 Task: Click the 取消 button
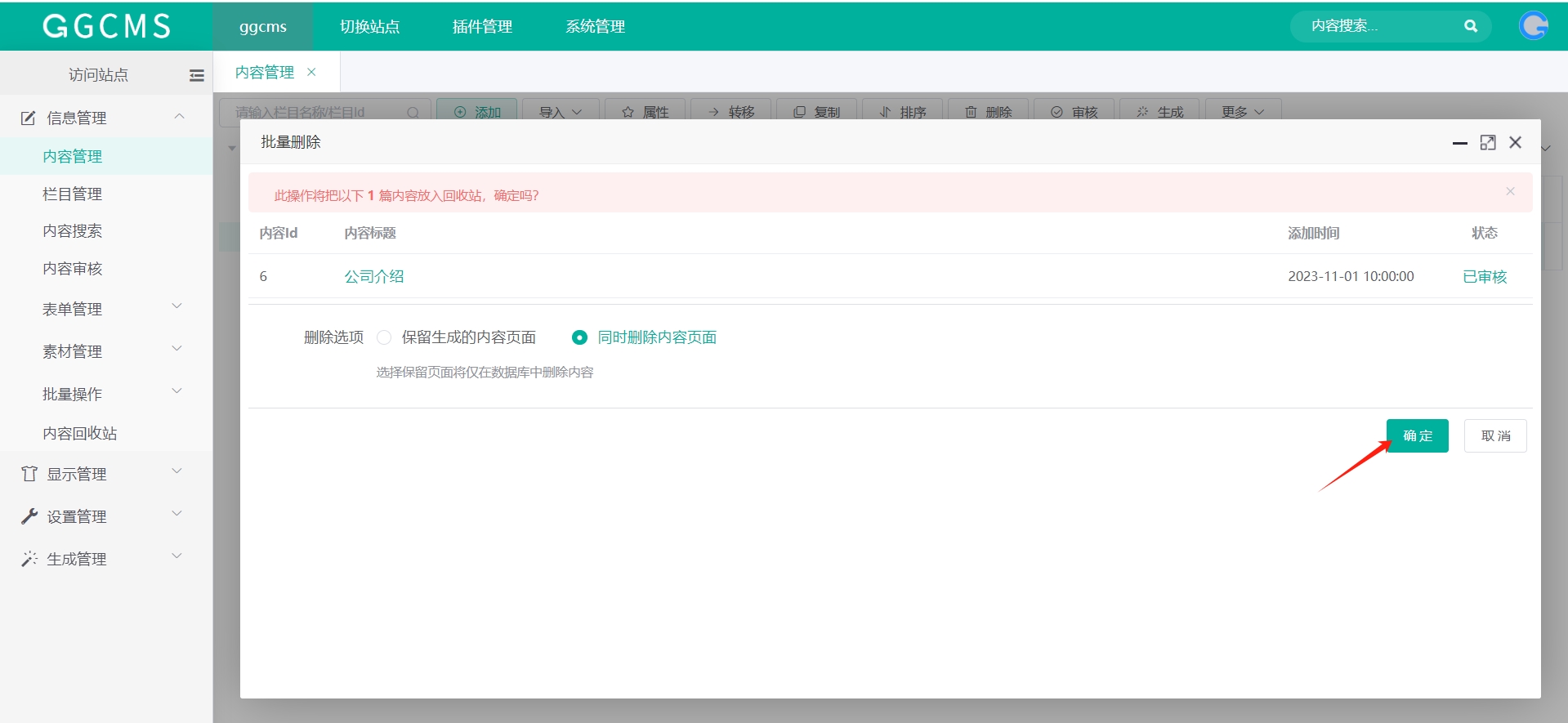click(1495, 435)
